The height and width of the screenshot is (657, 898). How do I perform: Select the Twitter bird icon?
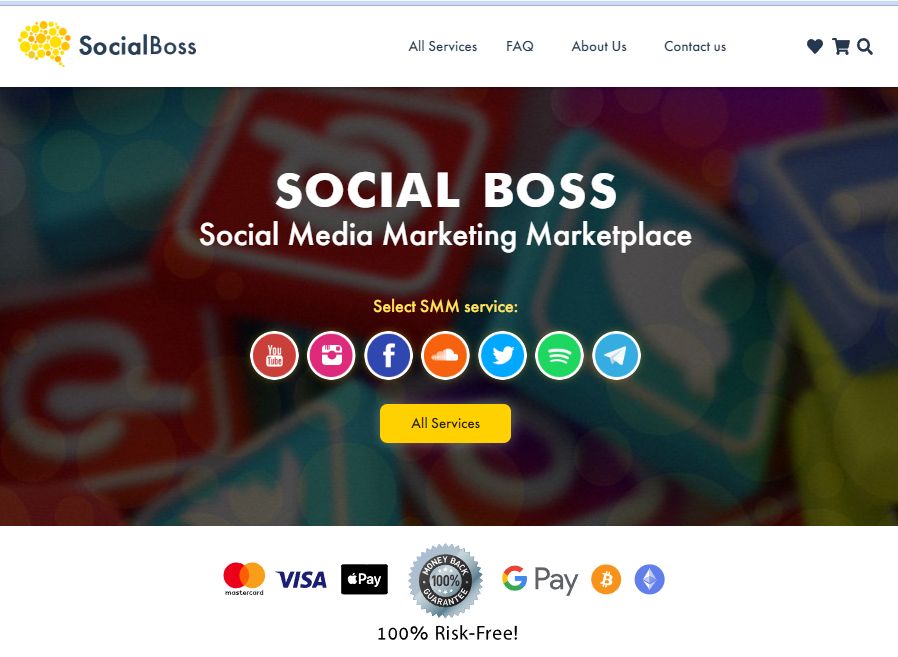(x=502, y=355)
